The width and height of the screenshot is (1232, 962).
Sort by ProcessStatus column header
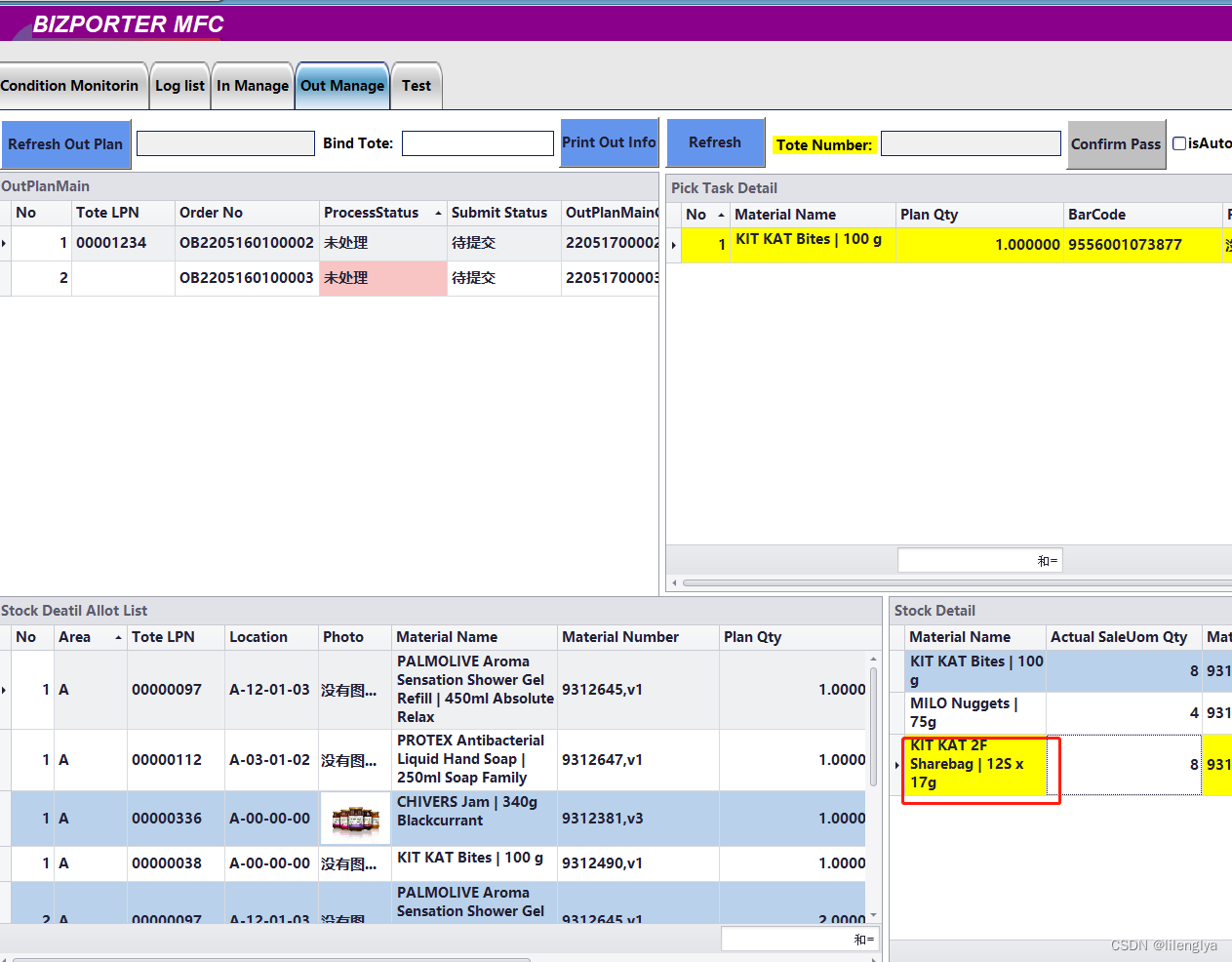click(x=381, y=213)
